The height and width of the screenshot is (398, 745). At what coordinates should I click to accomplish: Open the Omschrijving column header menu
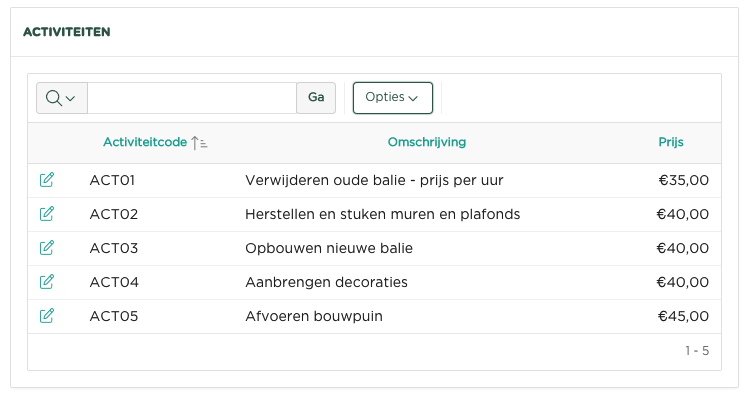click(427, 142)
